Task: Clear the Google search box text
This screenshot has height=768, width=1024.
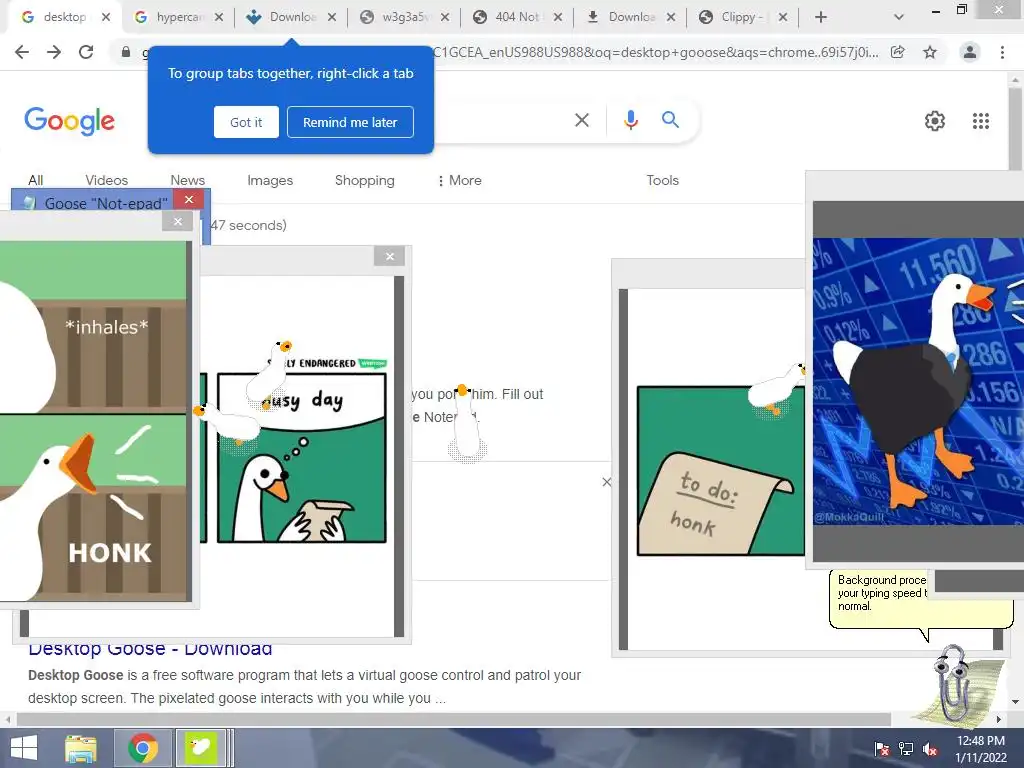Action: tap(581, 120)
